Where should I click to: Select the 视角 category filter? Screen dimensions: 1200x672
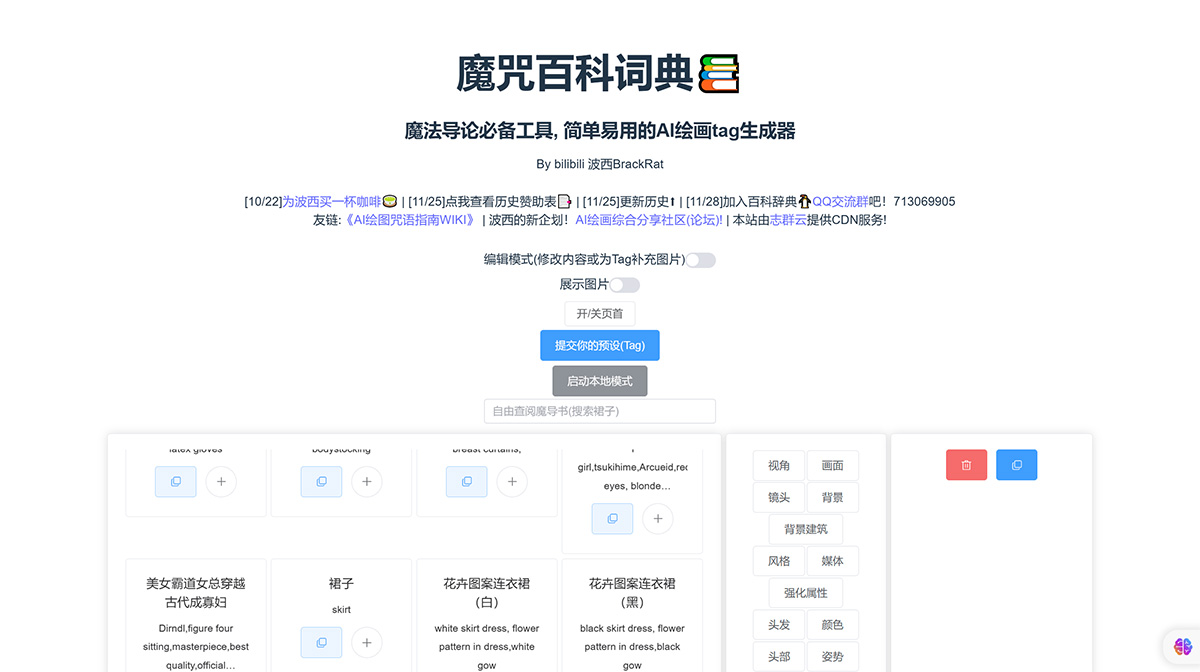[778, 465]
